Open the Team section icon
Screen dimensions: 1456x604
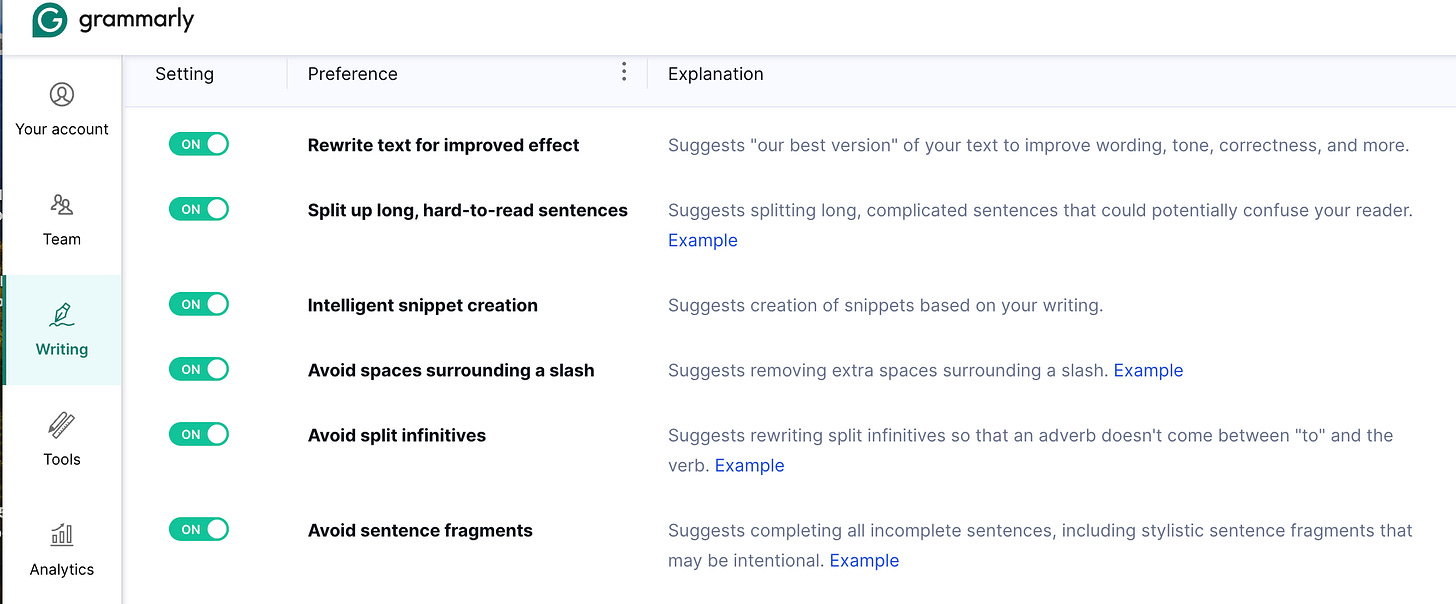(x=62, y=205)
